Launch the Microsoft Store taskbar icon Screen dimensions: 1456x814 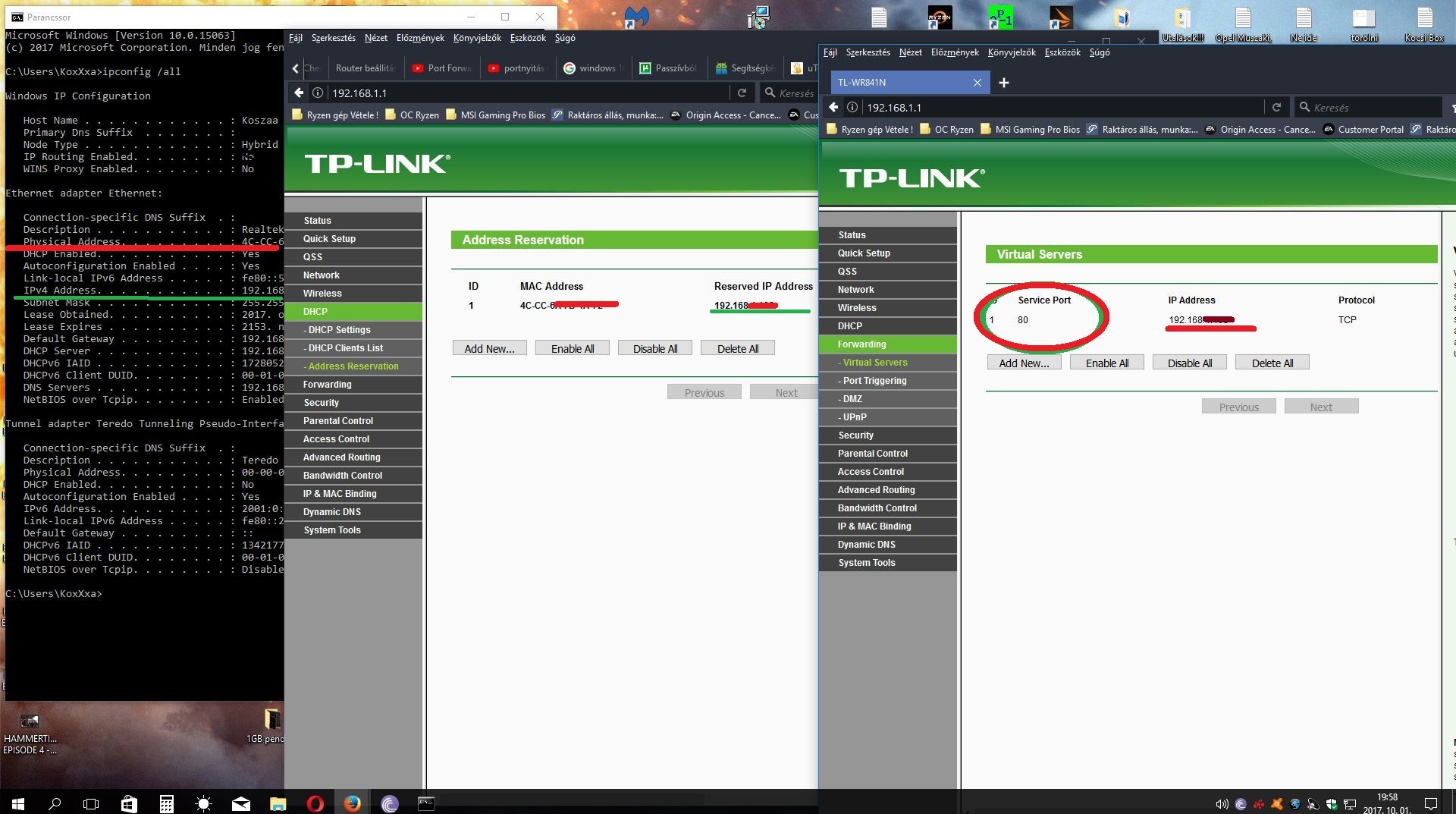(x=129, y=803)
